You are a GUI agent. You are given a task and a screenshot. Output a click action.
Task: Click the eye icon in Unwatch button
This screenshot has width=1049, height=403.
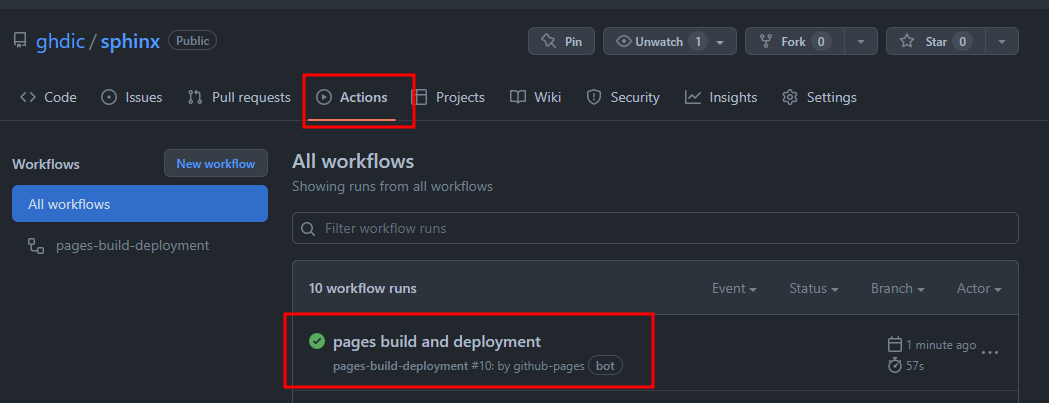tap(624, 42)
